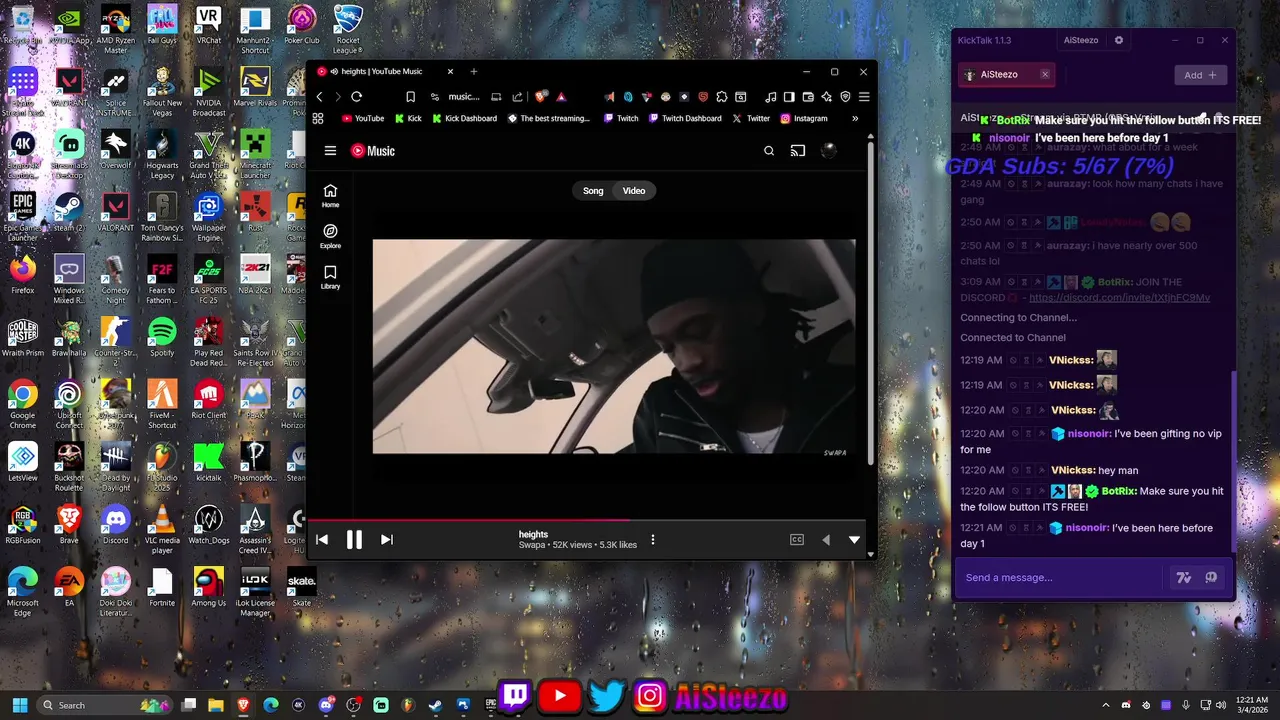1280x720 pixels.
Task: Open the browser extensions puzzle icon
Action: click(x=722, y=97)
